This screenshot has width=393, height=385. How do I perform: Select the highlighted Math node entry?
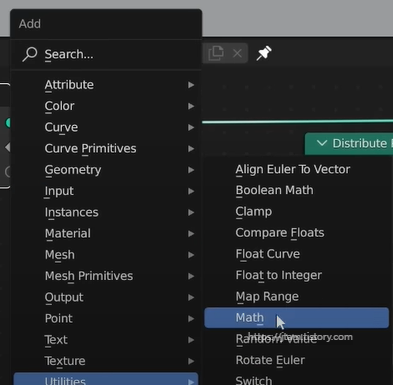pyautogui.click(x=297, y=318)
